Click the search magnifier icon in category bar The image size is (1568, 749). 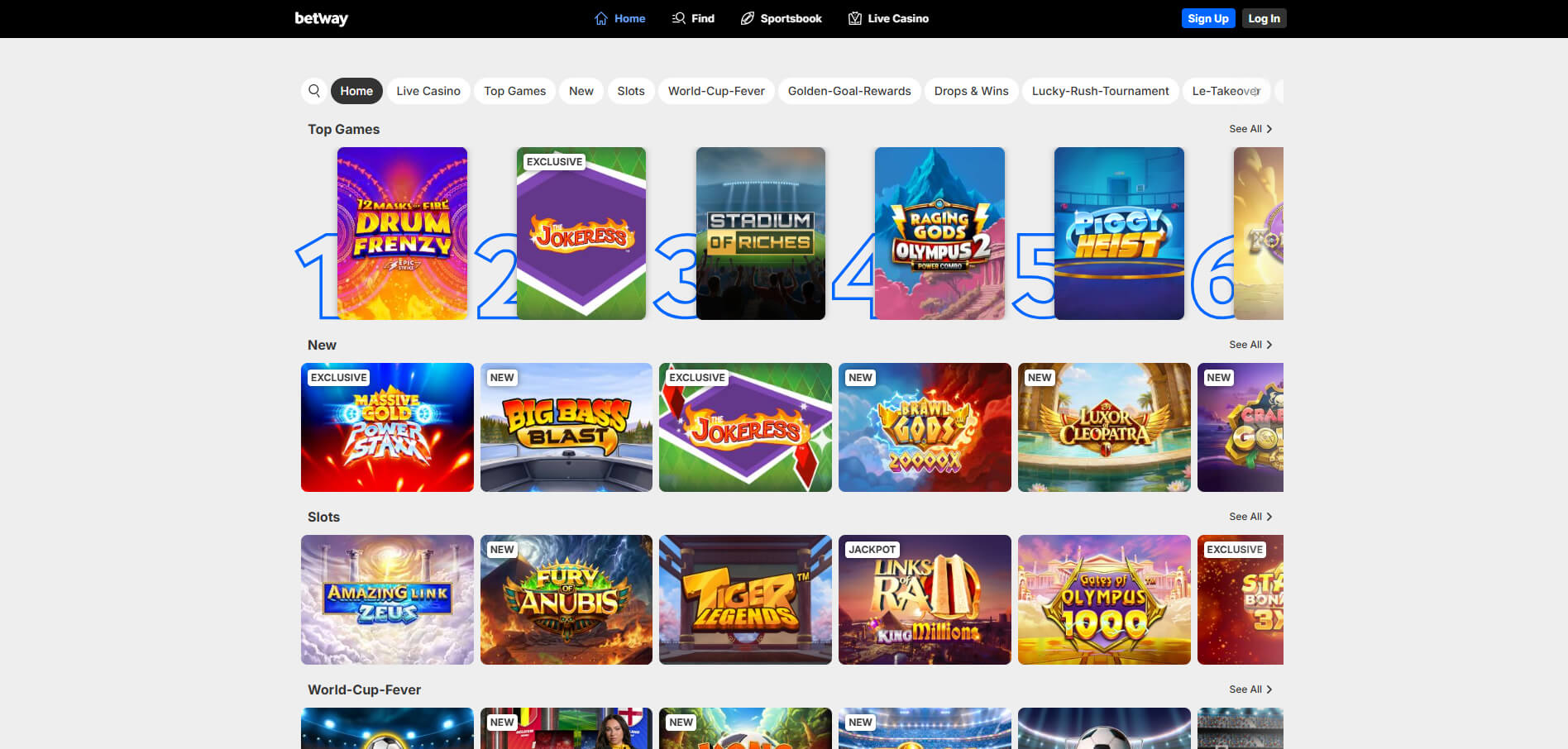click(x=314, y=91)
